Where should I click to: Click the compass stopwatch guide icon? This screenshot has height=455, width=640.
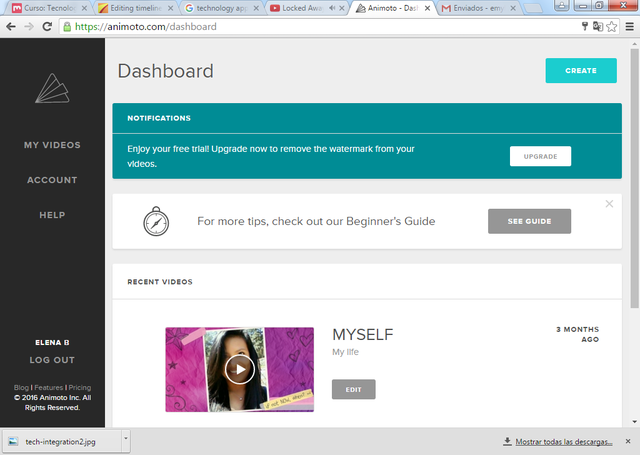156,221
